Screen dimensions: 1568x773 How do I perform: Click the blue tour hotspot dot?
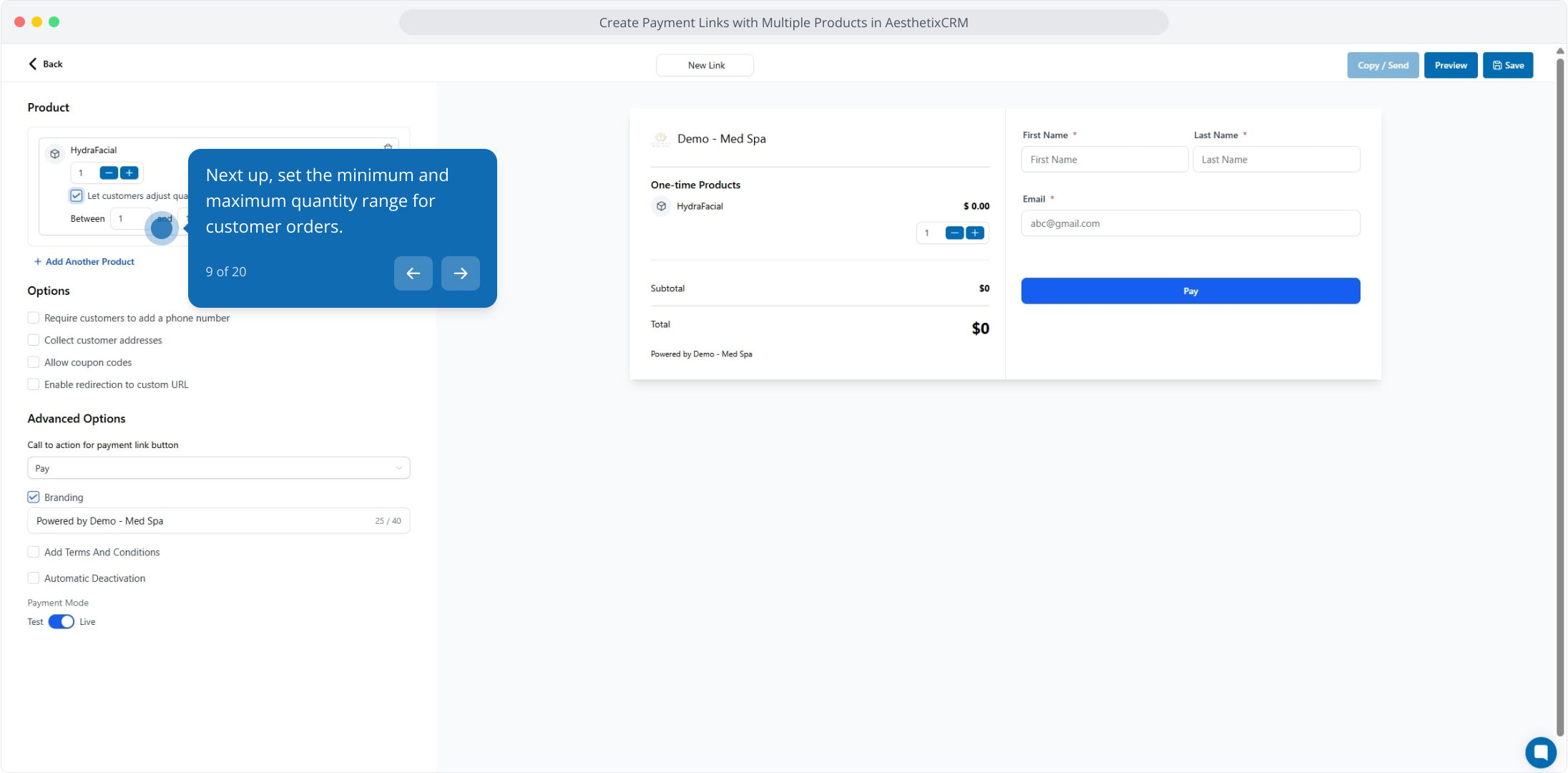pyautogui.click(x=162, y=228)
